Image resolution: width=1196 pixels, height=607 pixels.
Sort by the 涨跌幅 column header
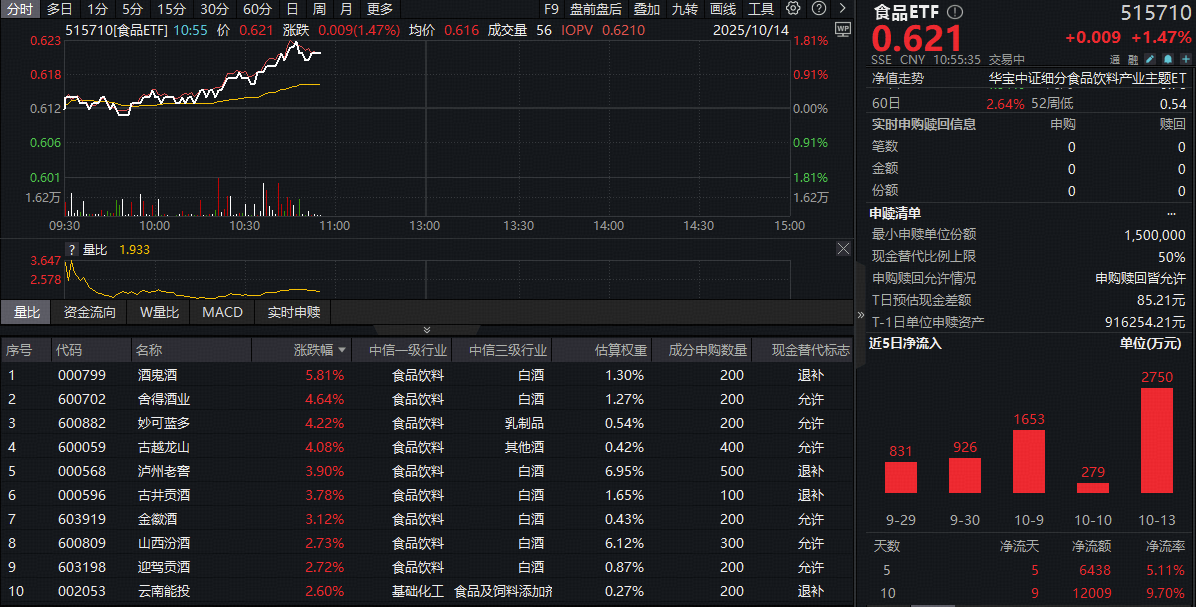tap(320, 350)
